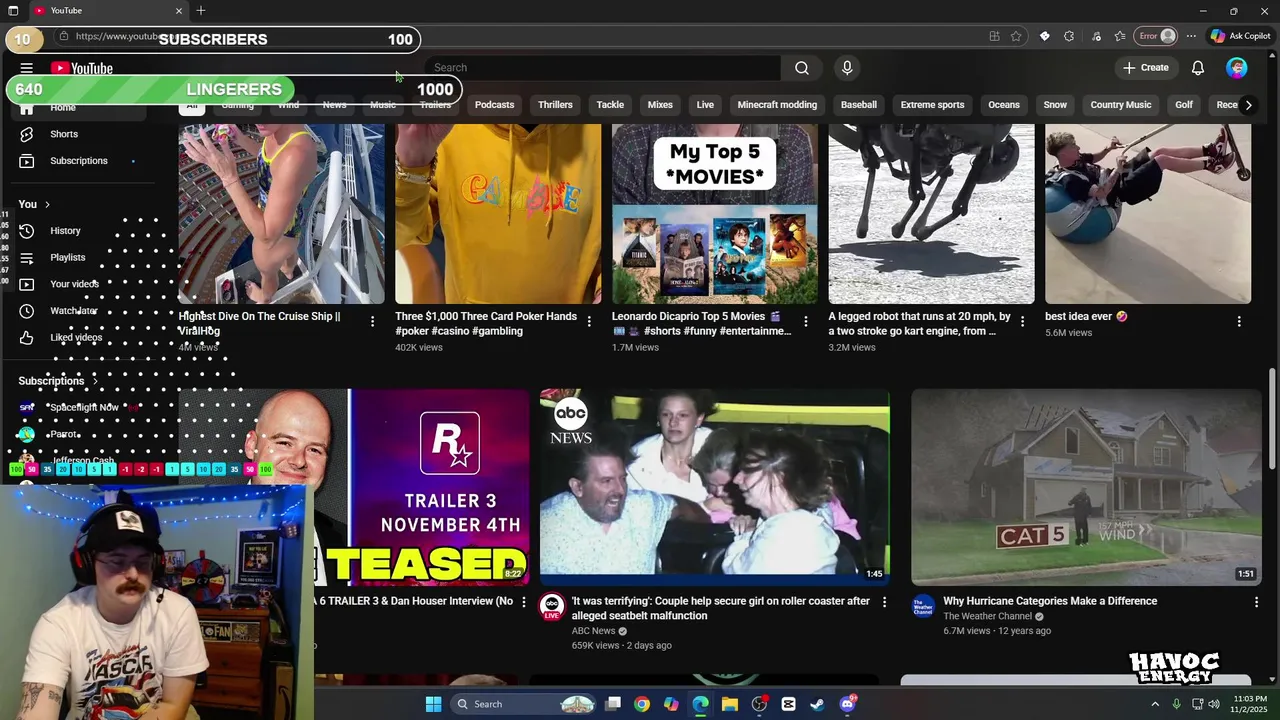This screenshot has height=720, width=1280.
Task: Open Edge tab actions menu
Action: click(x=13, y=10)
